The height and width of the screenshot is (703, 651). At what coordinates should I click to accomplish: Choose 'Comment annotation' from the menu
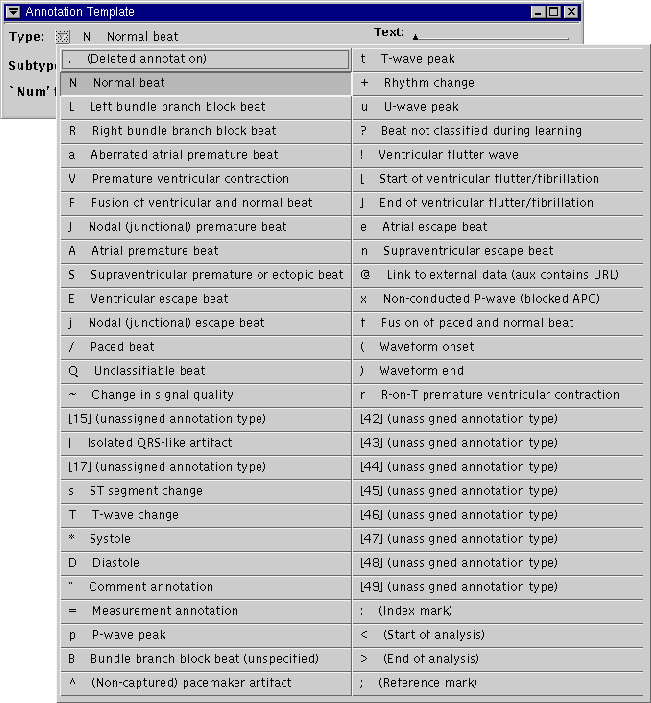[205, 587]
